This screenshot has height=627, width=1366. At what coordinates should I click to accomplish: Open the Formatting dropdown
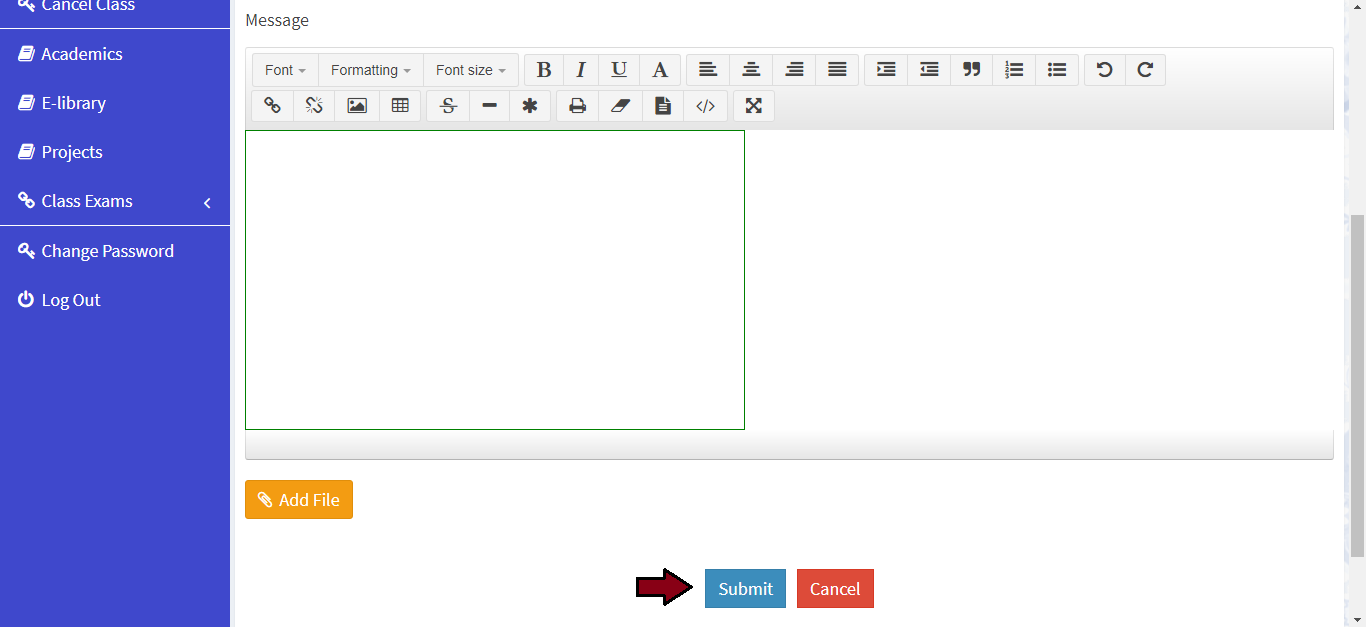point(371,70)
